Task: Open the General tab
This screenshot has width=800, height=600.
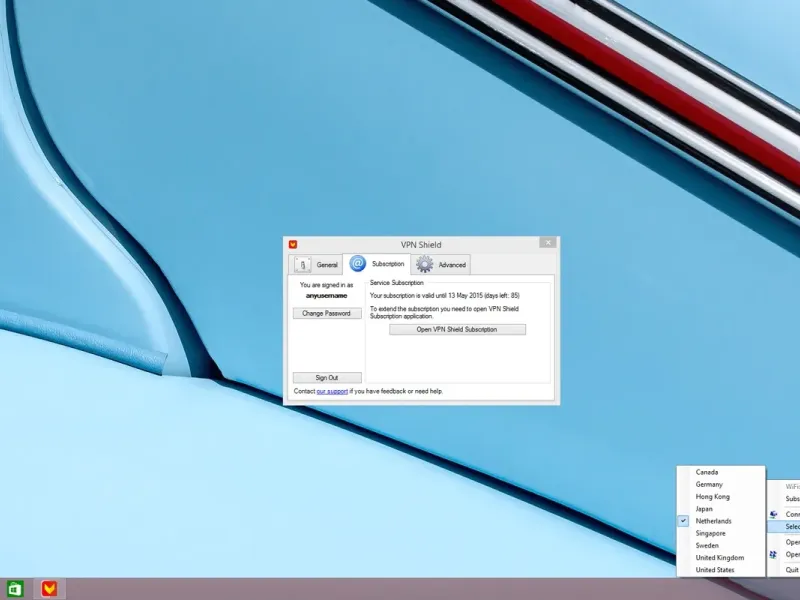Action: pos(316,265)
